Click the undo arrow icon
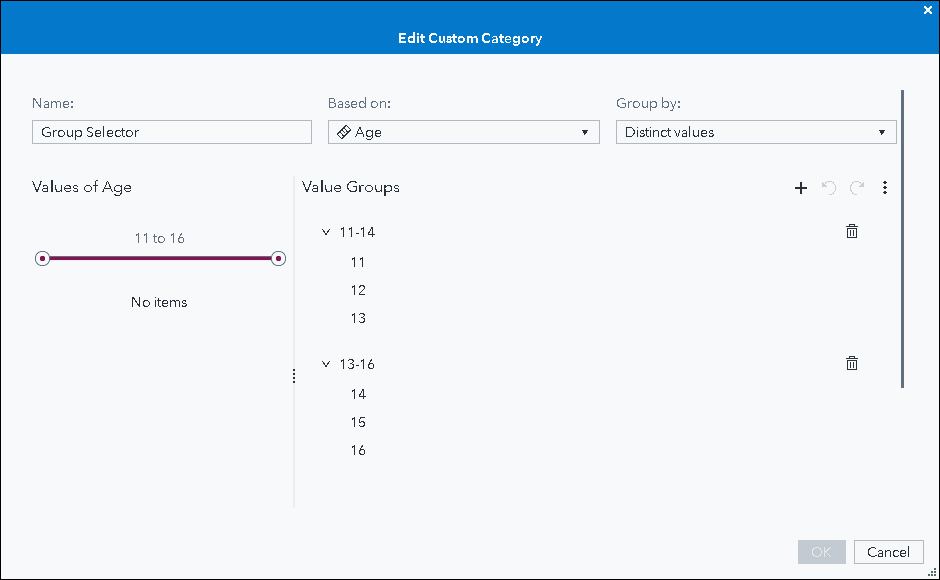Screen dimensions: 940x580 [828, 188]
